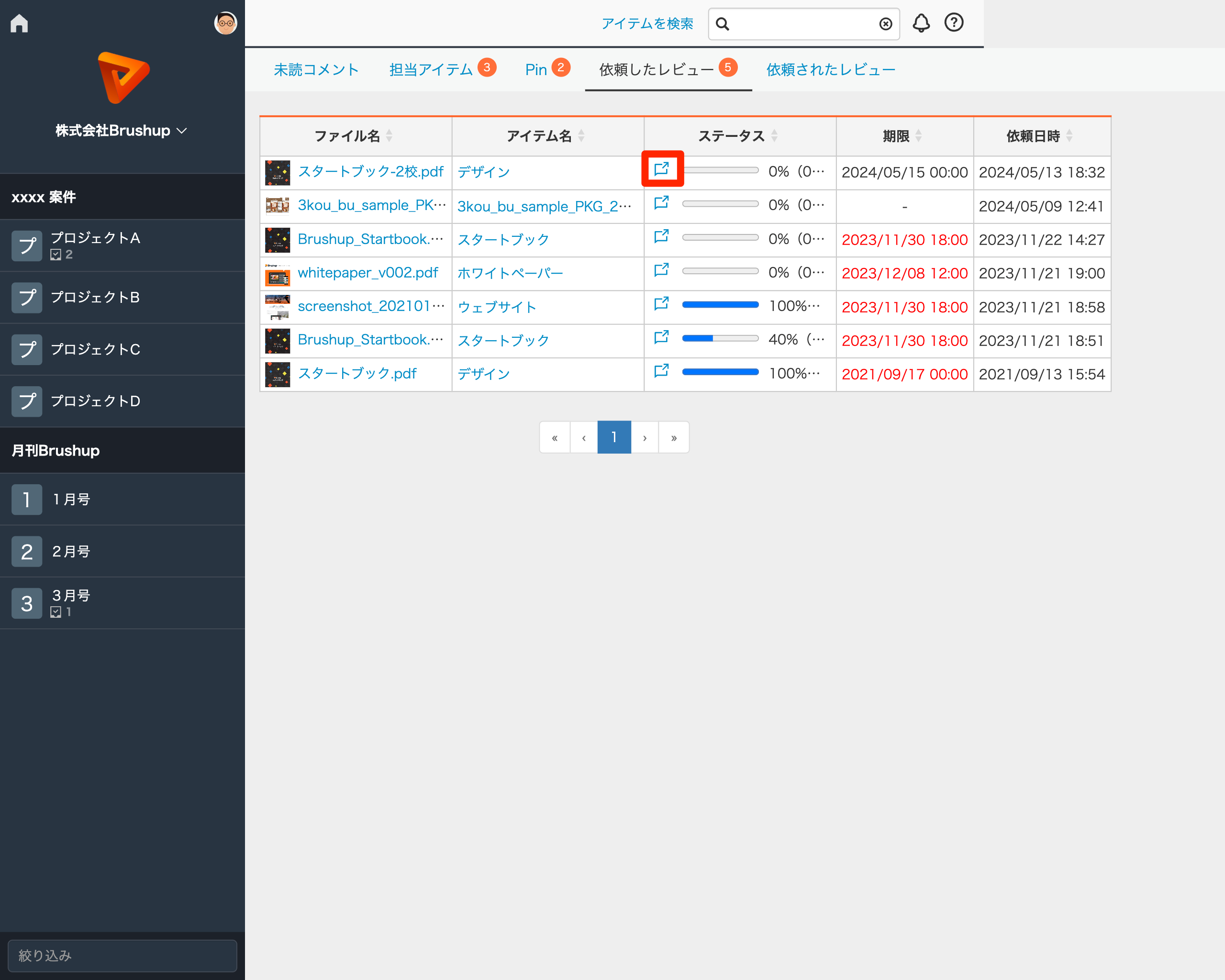Open external link icon for screenshot row

[x=661, y=303]
